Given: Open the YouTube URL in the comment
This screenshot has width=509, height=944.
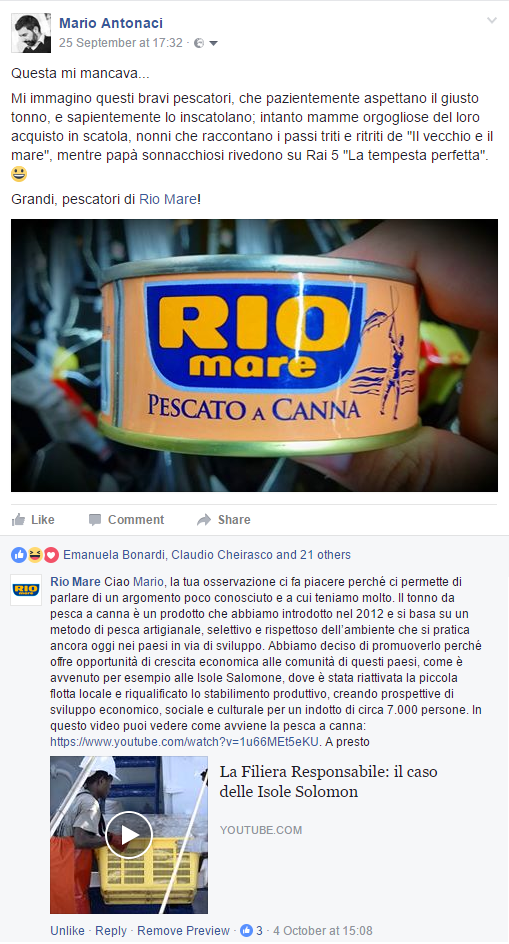Looking at the screenshot, I should (x=185, y=742).
